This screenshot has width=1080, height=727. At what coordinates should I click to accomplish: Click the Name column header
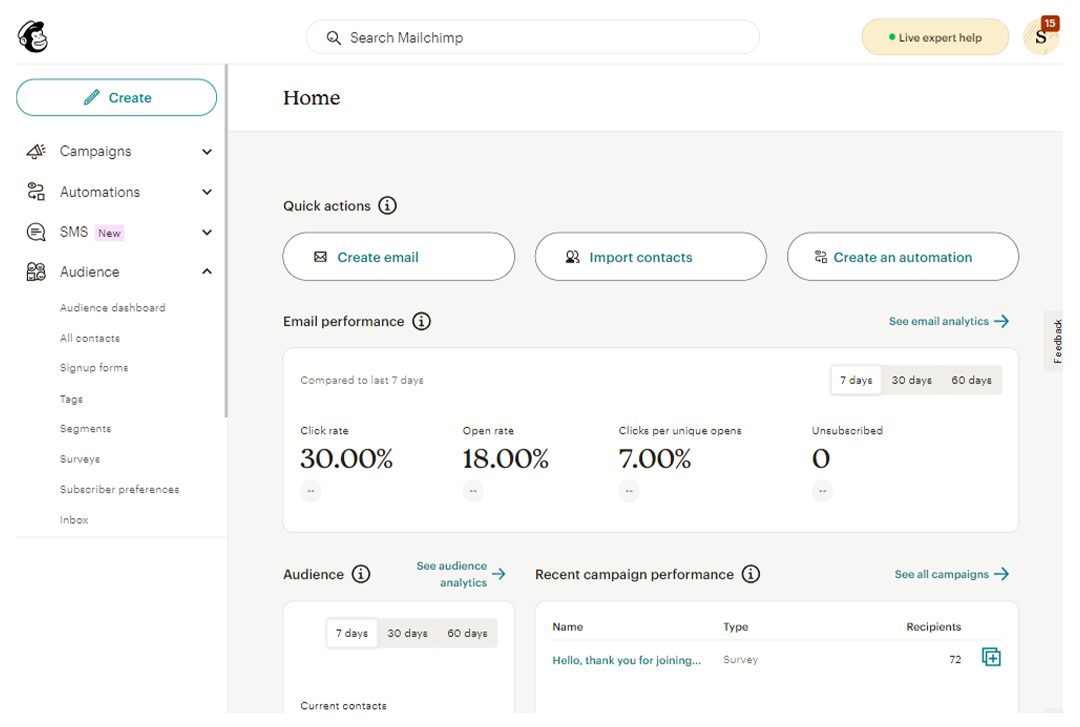(568, 626)
